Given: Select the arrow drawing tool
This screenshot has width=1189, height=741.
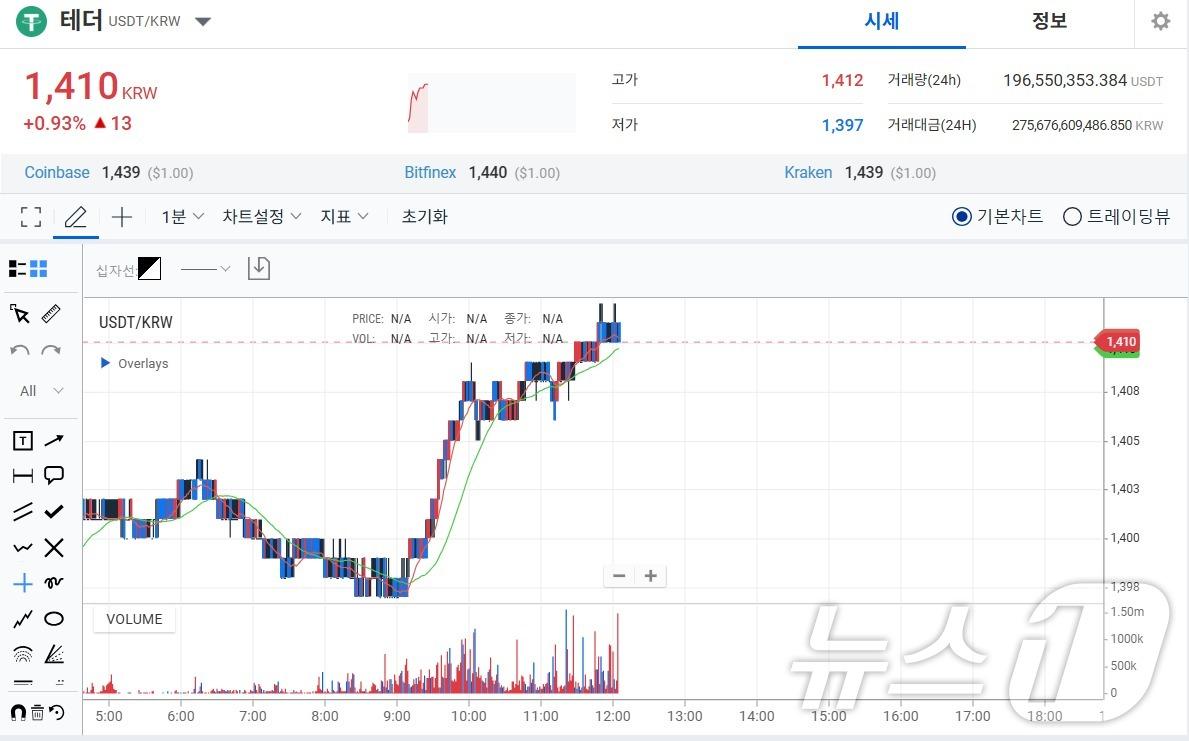Looking at the screenshot, I should [54, 440].
